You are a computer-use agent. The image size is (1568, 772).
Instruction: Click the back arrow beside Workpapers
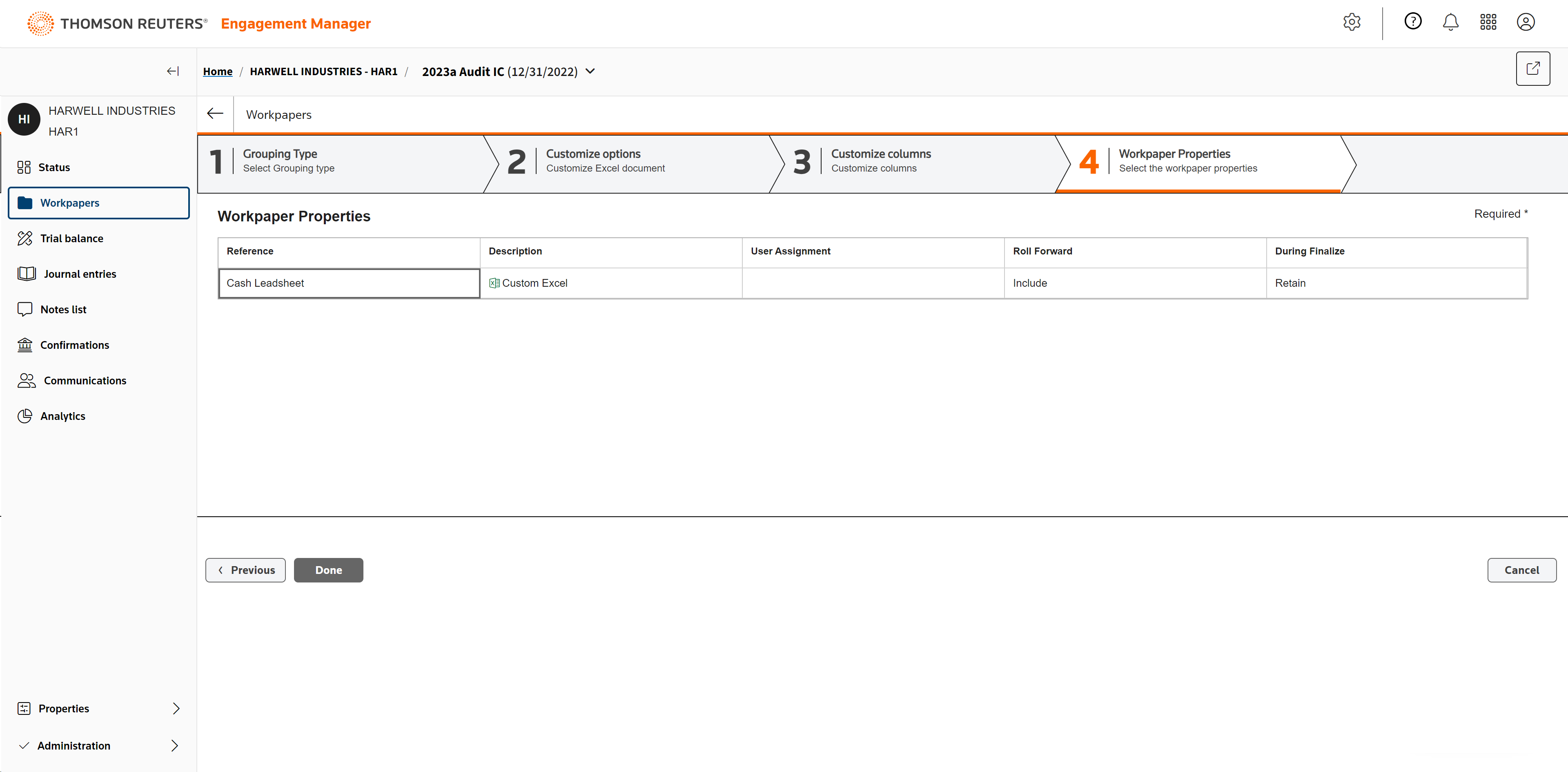[x=215, y=114]
